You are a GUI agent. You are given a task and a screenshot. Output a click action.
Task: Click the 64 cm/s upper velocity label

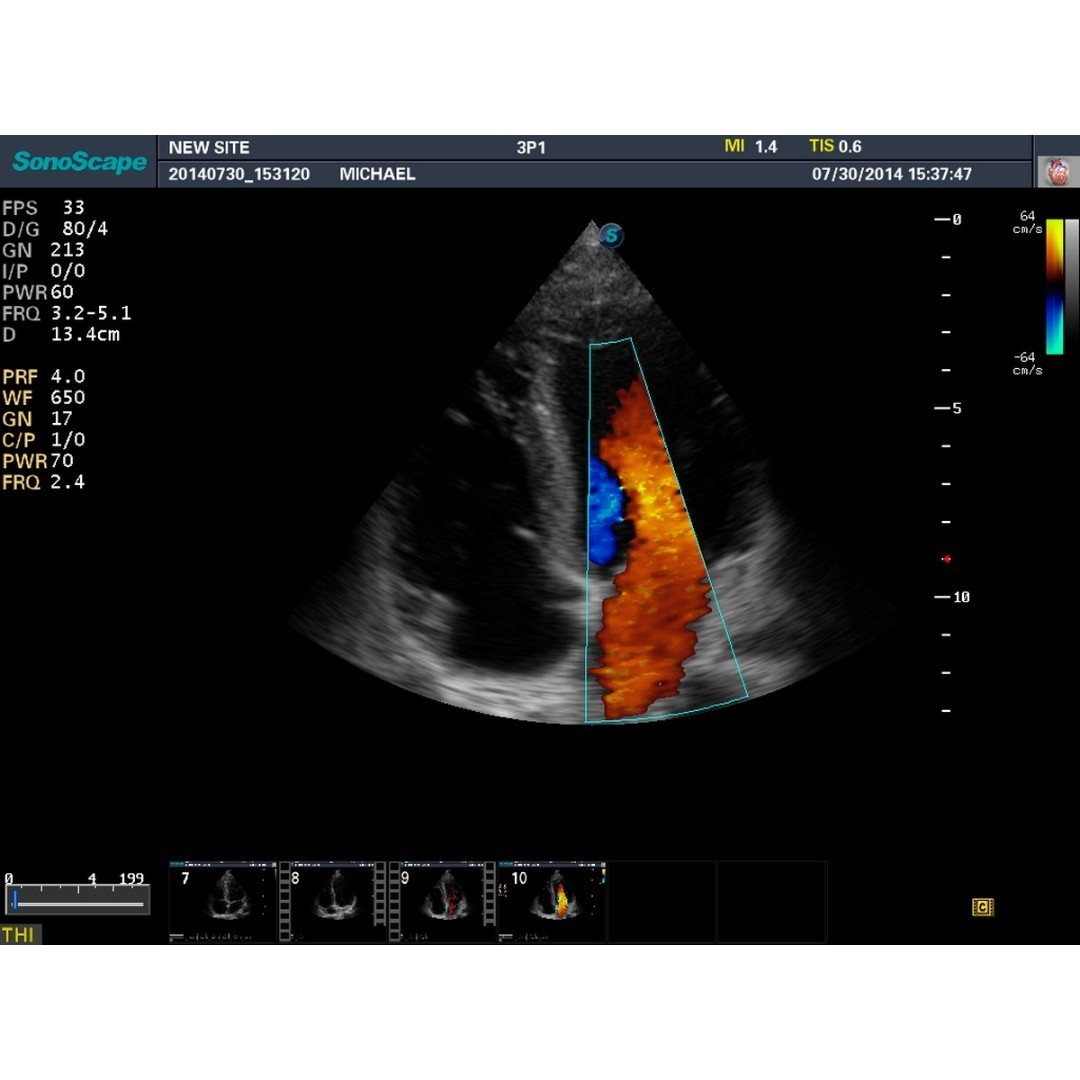[x=1027, y=222]
